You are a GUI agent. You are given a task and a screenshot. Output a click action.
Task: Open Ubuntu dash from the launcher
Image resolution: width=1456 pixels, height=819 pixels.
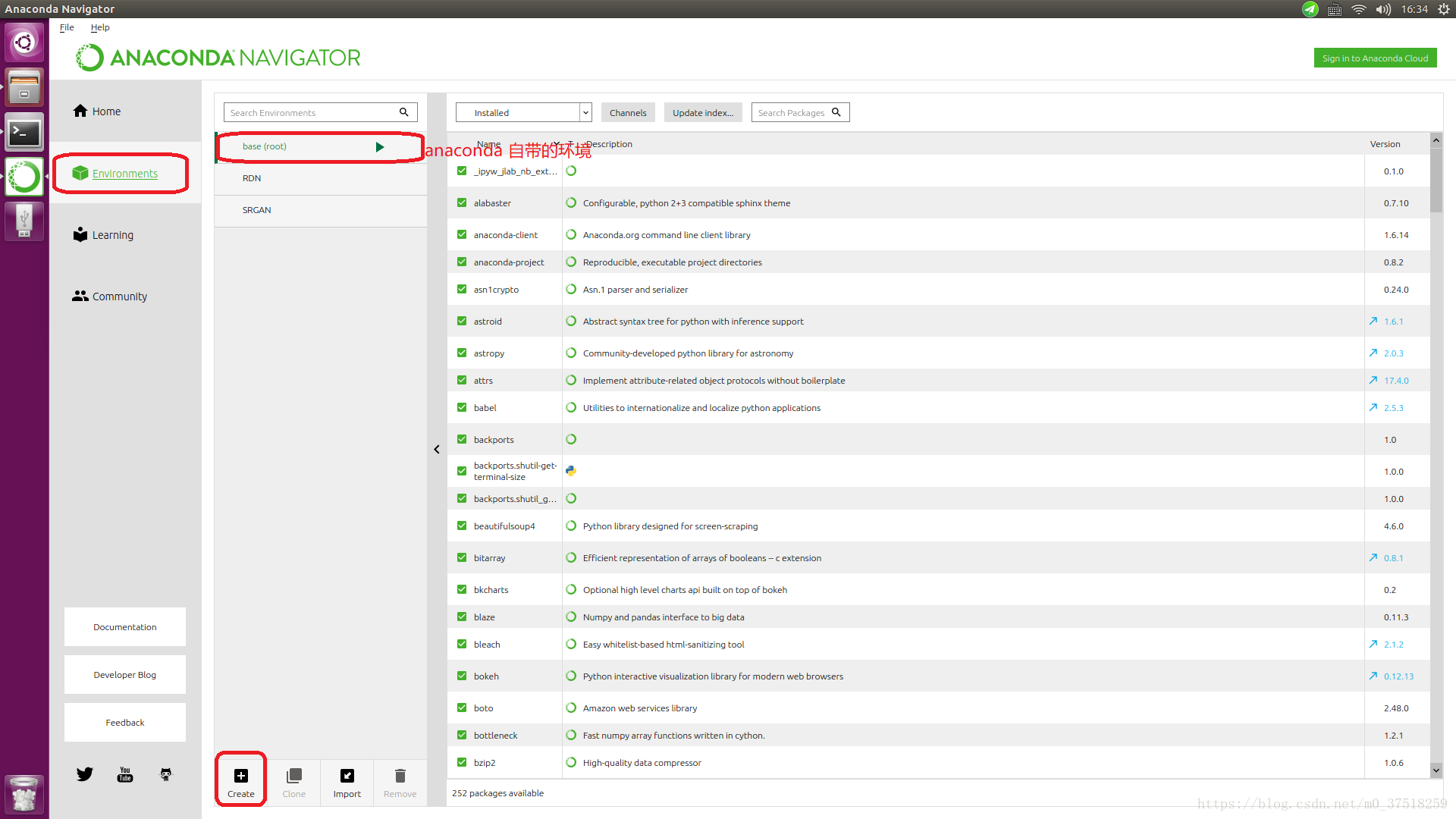[x=24, y=42]
